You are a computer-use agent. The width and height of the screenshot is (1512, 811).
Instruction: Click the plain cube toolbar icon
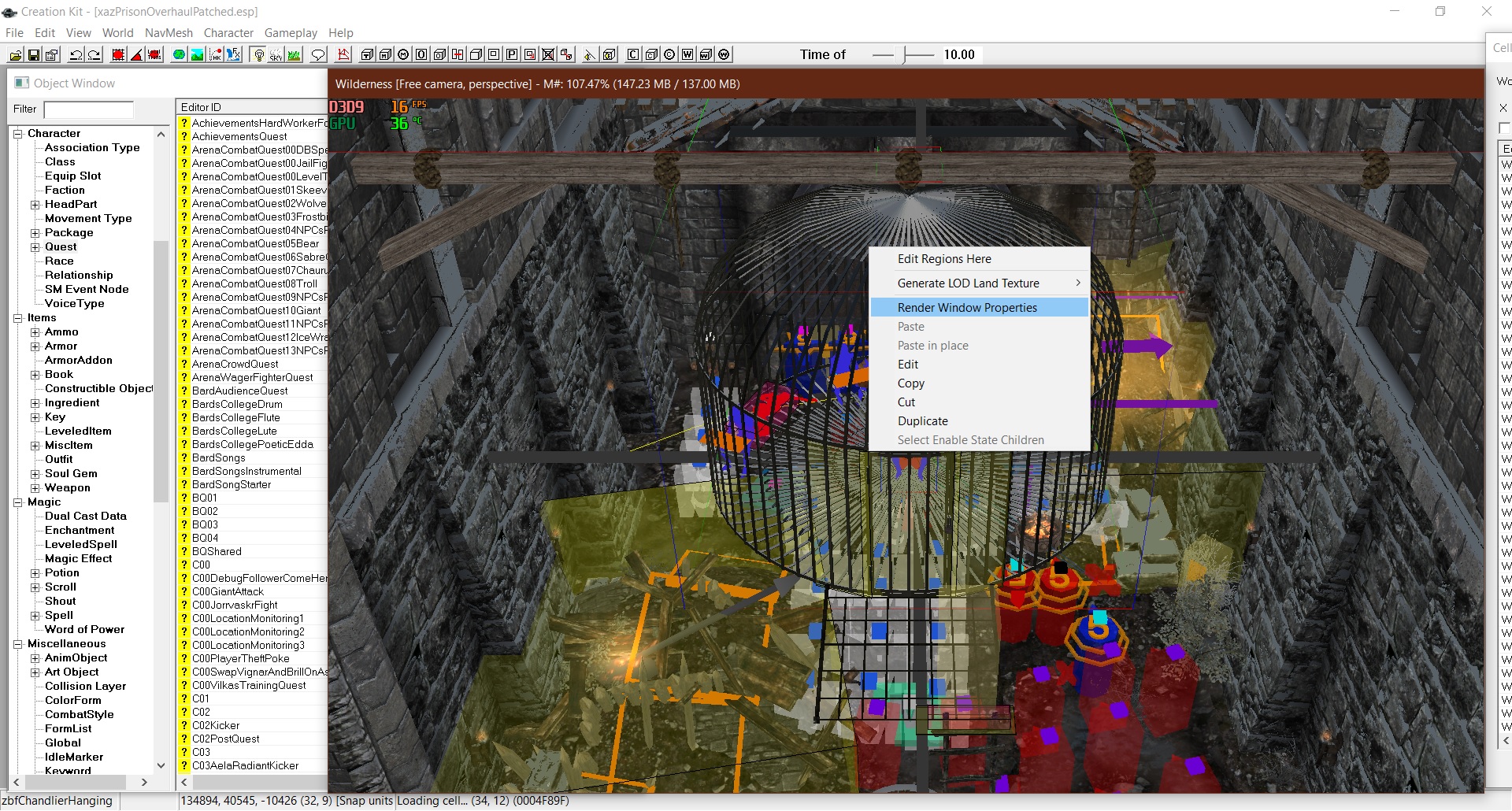pos(476,54)
